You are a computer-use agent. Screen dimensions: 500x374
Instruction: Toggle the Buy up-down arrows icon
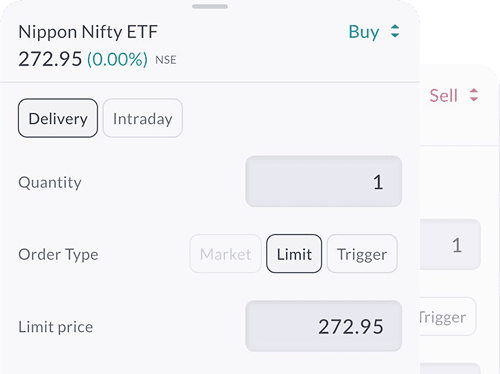click(395, 31)
